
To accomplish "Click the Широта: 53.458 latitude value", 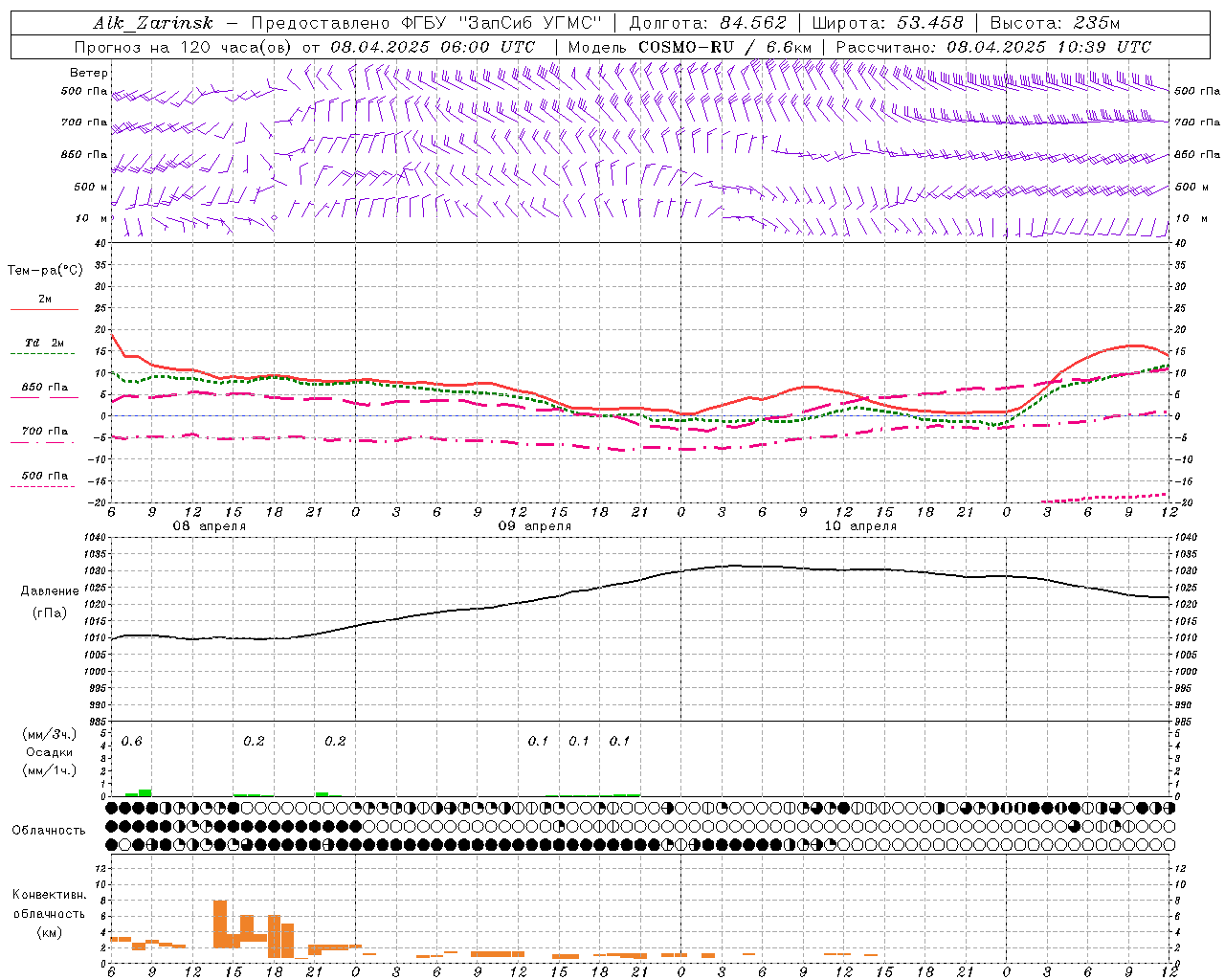I will (x=887, y=23).
